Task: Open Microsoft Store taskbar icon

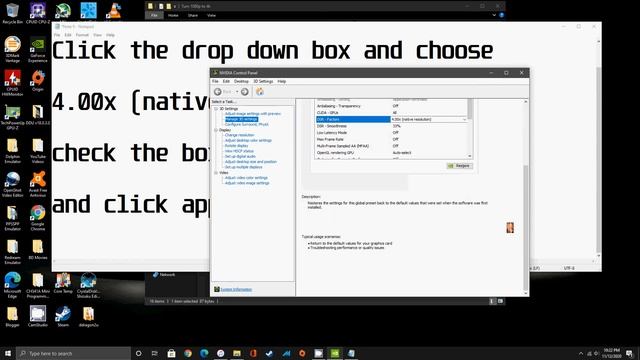Action: click(171, 353)
